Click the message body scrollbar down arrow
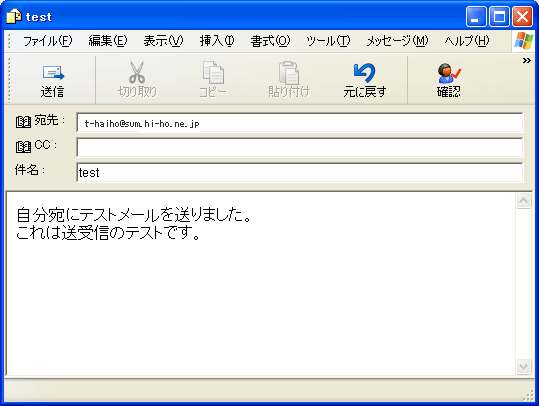Image resolution: width=539 pixels, height=406 pixels. (x=524, y=366)
